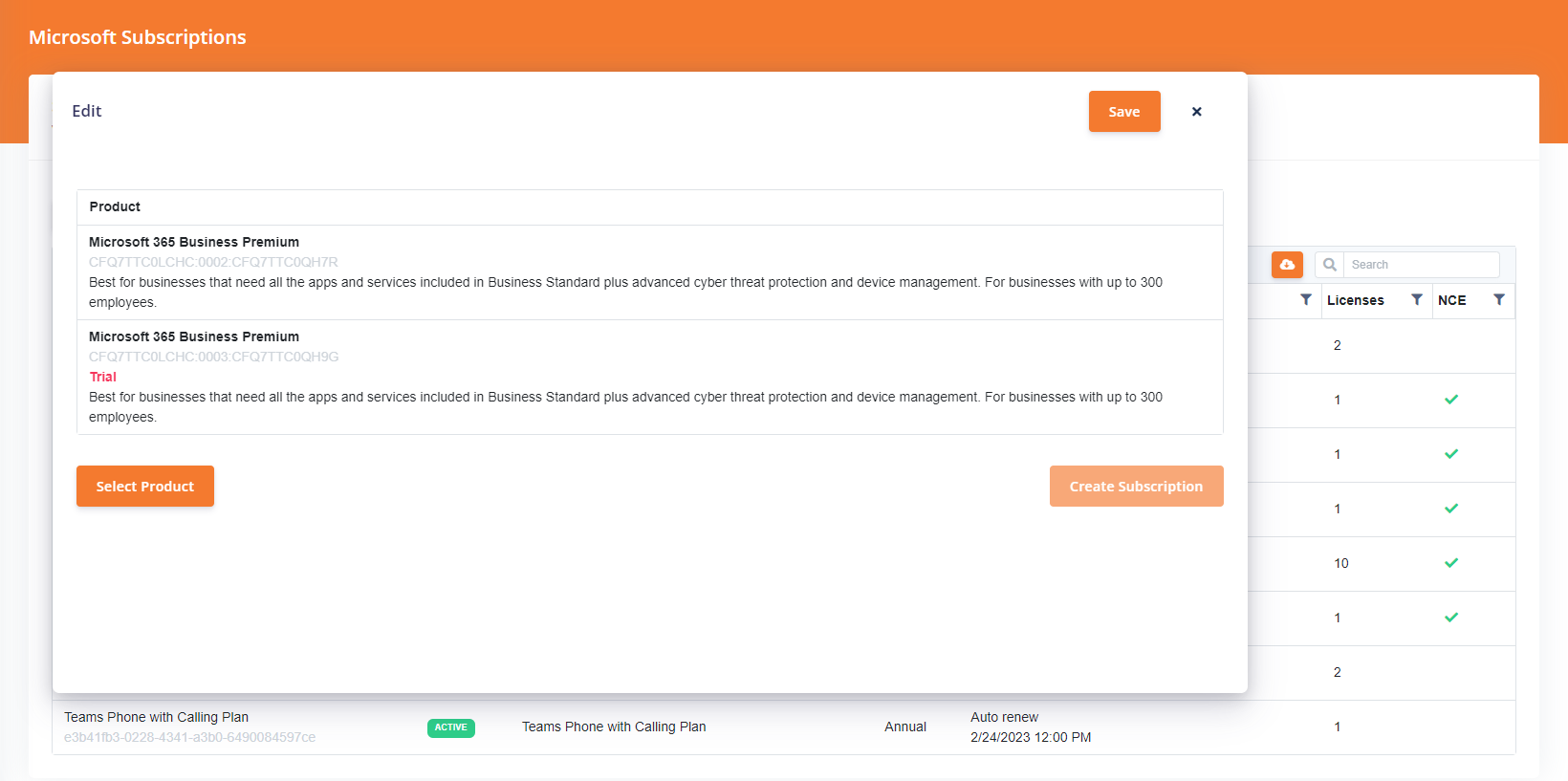The height and width of the screenshot is (781, 1568).
Task: Click product ID CFQ7TTC0LCHC:0002:CFQ7TTC0QH7R
Action: click(x=213, y=262)
